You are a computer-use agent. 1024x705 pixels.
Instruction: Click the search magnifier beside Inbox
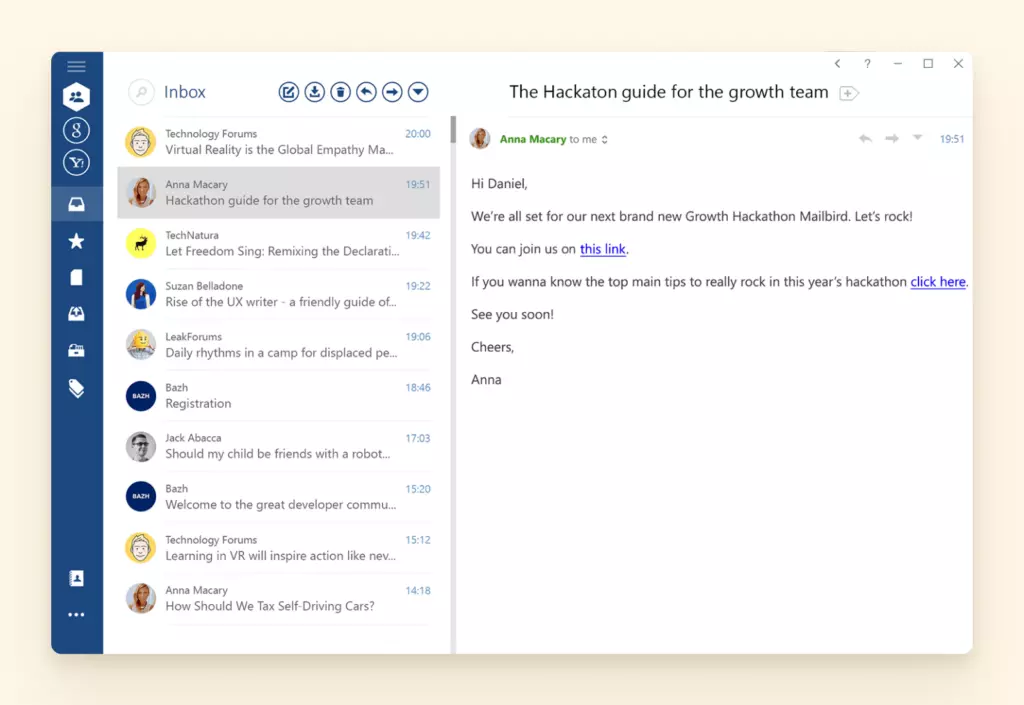pyautogui.click(x=141, y=92)
